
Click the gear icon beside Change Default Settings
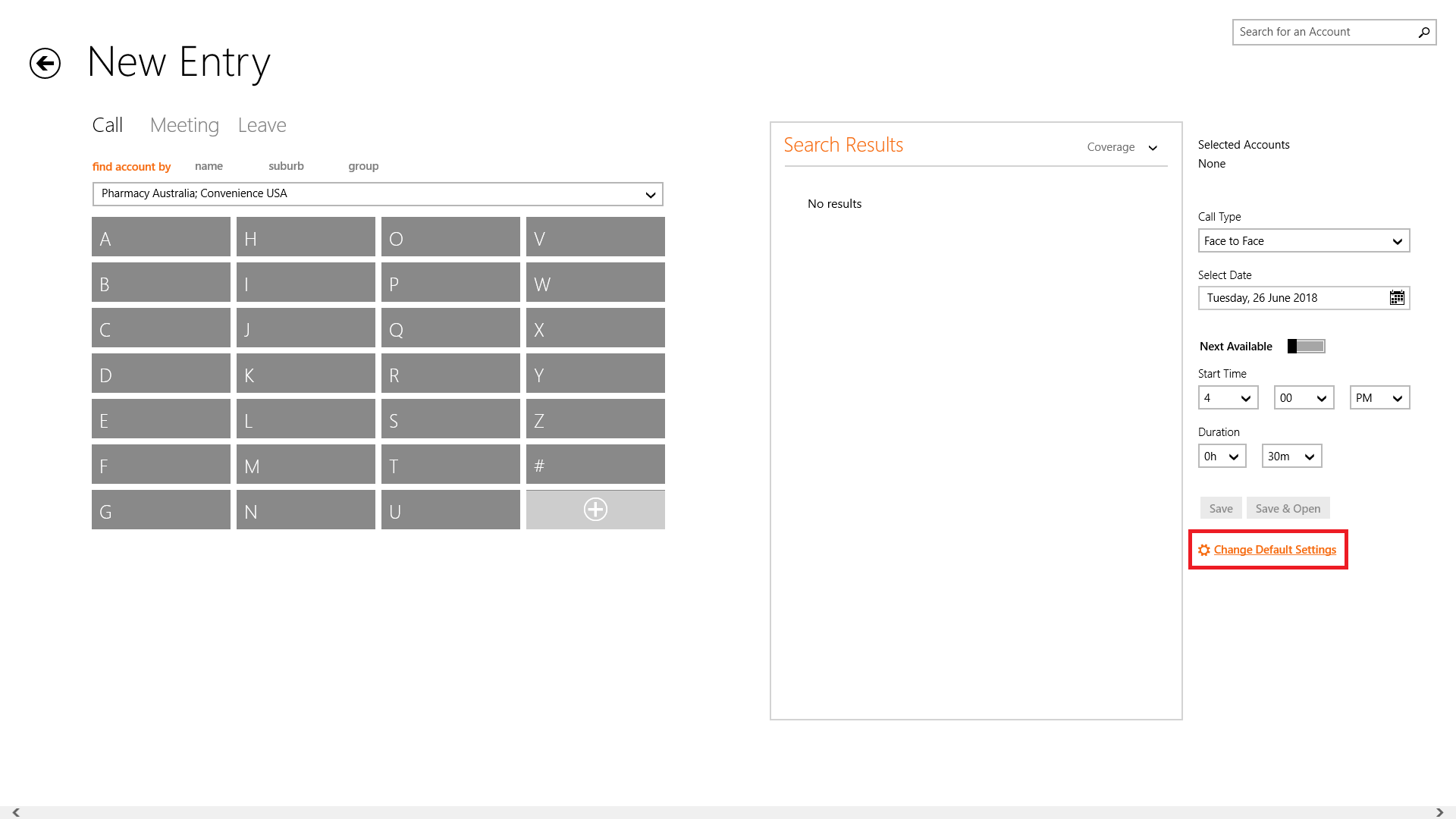(x=1203, y=551)
